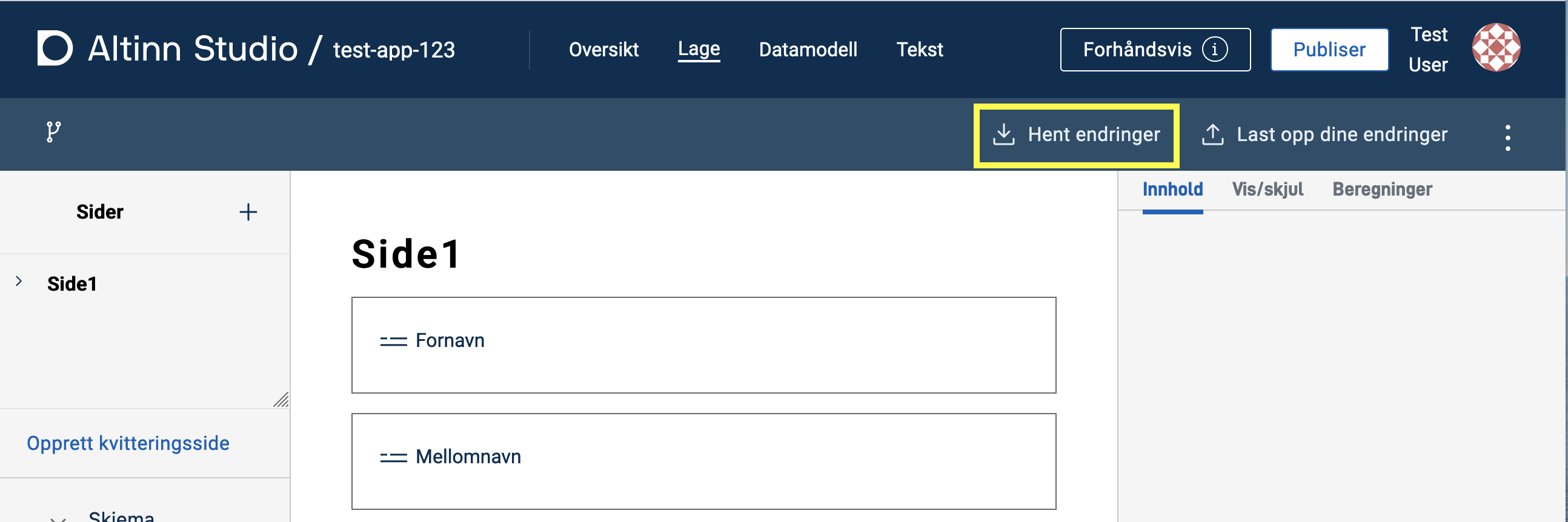The image size is (1568, 522).
Task: Add a new page with the plus icon
Action: coord(248,212)
